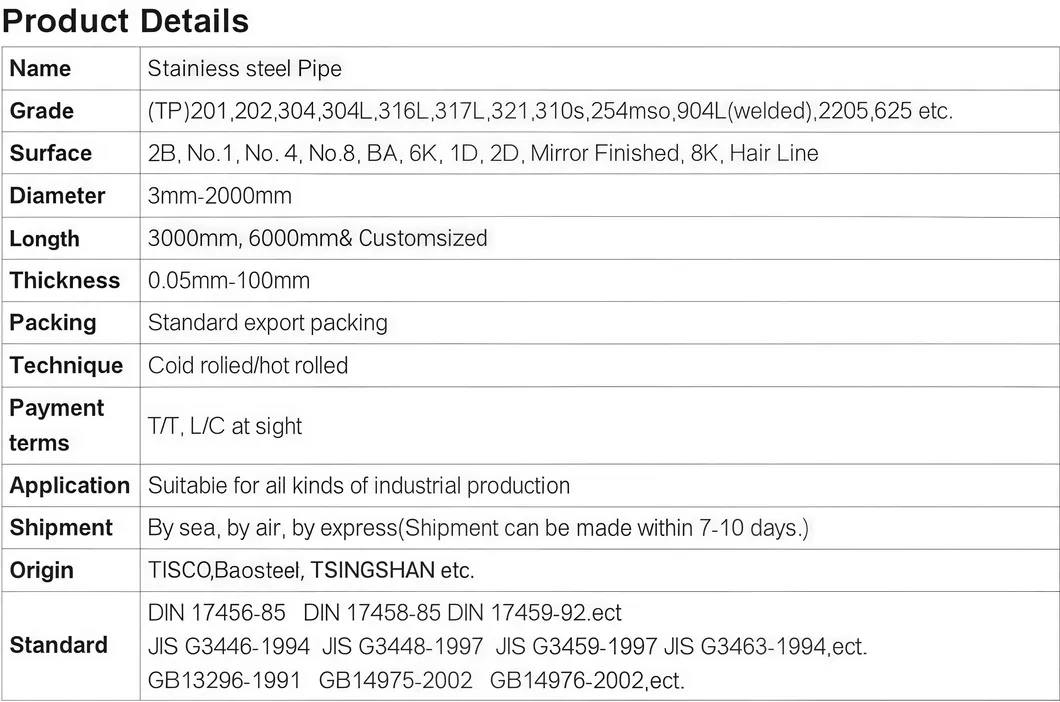
Task: Click the 3mm-2000mm diameter value
Action: tap(220, 196)
